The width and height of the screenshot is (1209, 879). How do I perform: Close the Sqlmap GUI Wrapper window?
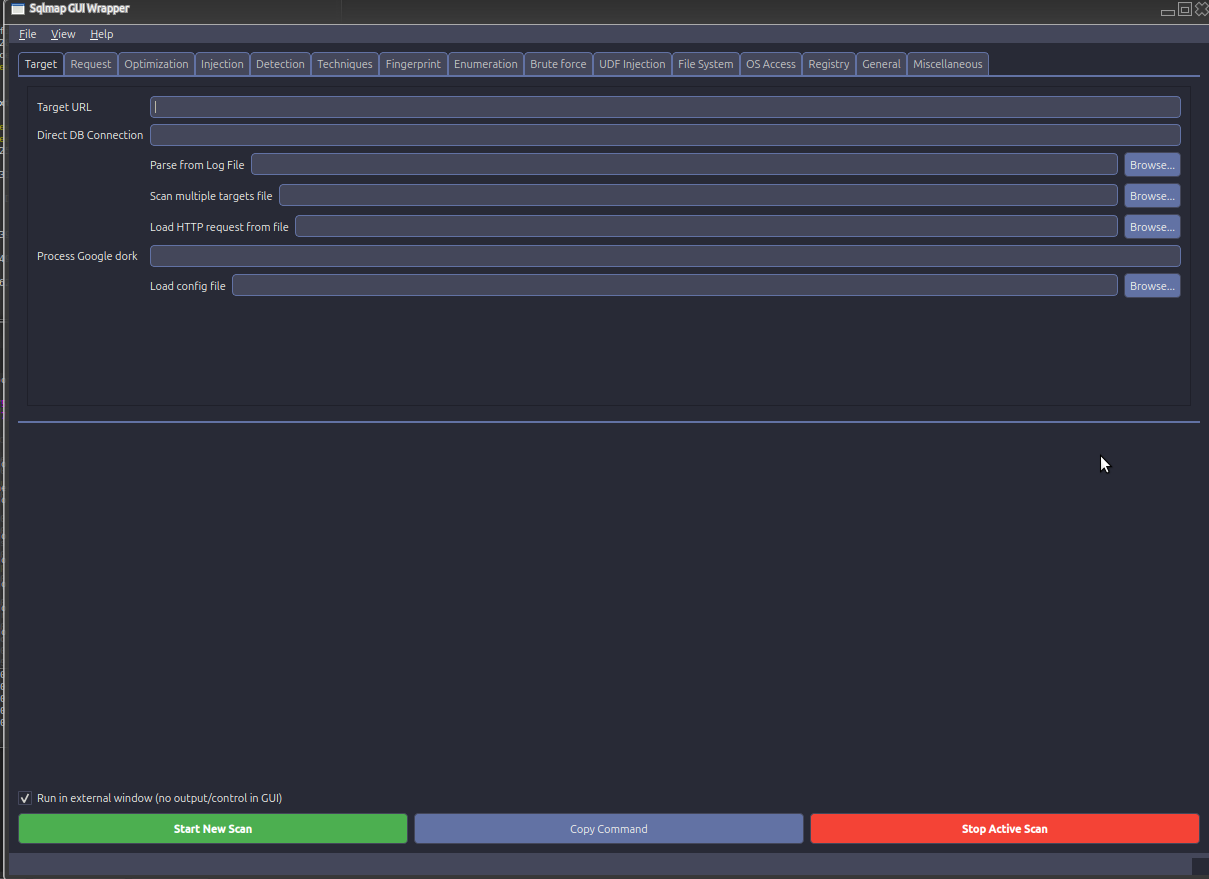click(1200, 10)
